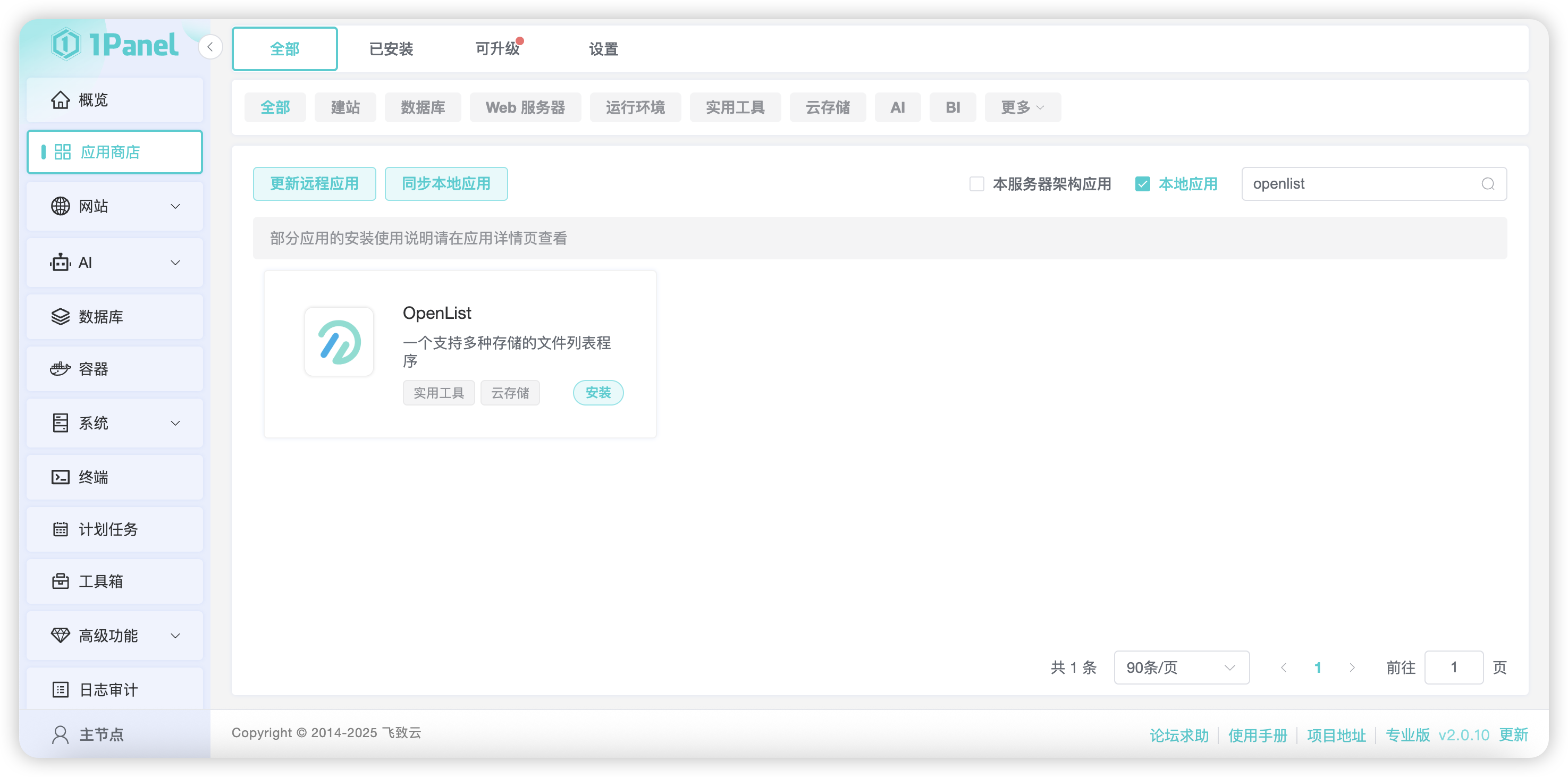
Task: Click the 安装 button on OpenList
Action: pos(598,392)
